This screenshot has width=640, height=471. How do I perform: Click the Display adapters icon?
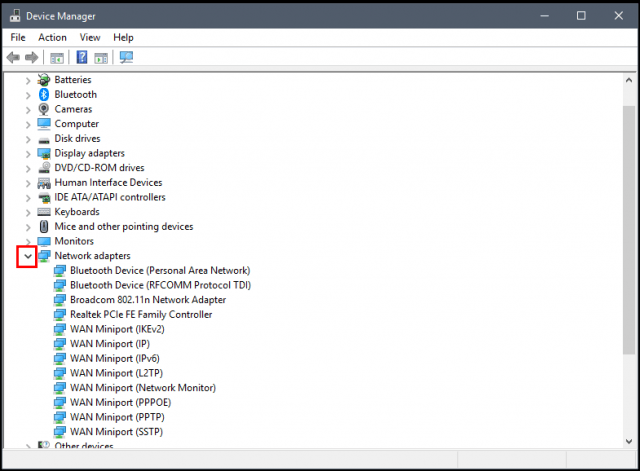[44, 153]
